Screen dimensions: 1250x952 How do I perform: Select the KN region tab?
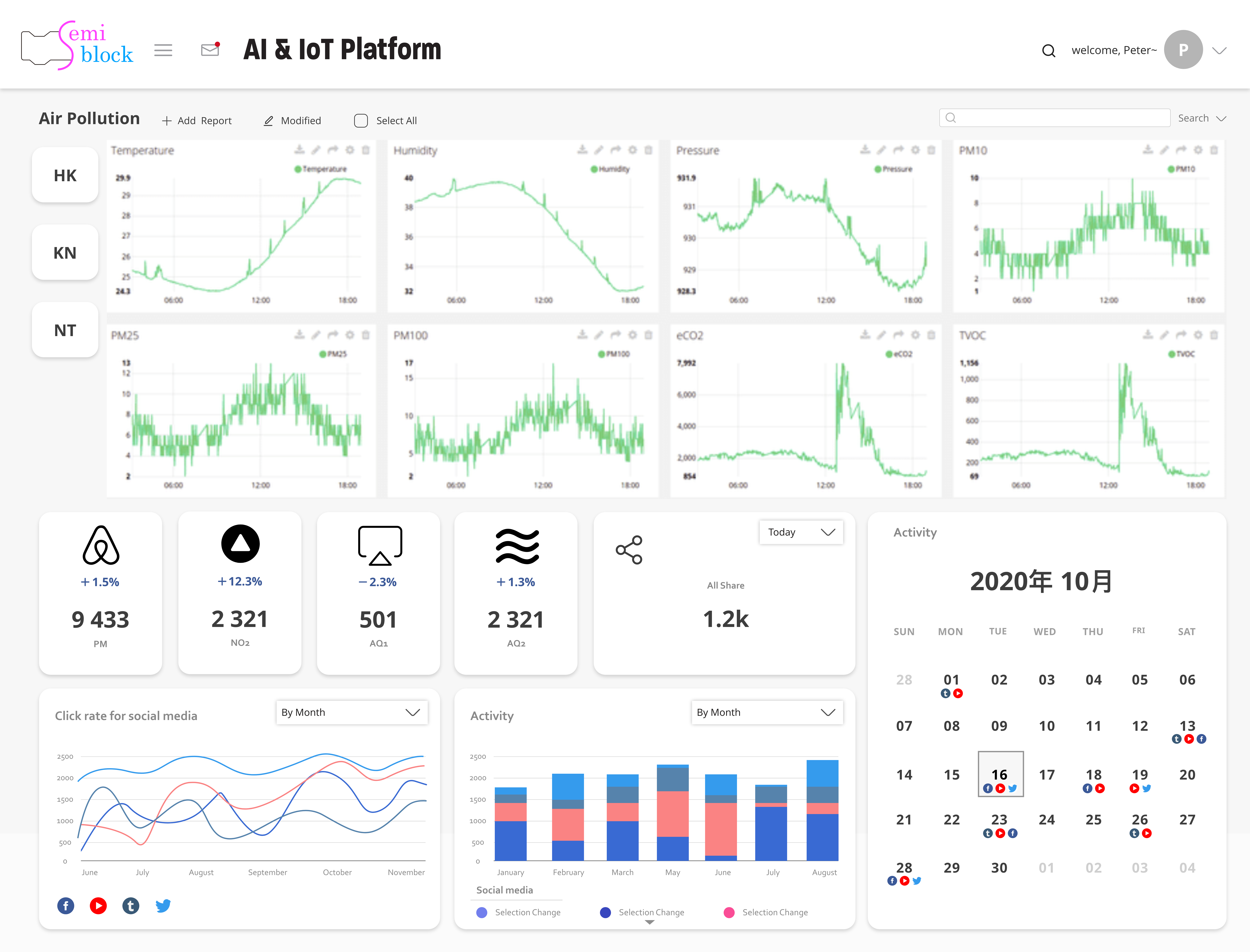(x=65, y=252)
